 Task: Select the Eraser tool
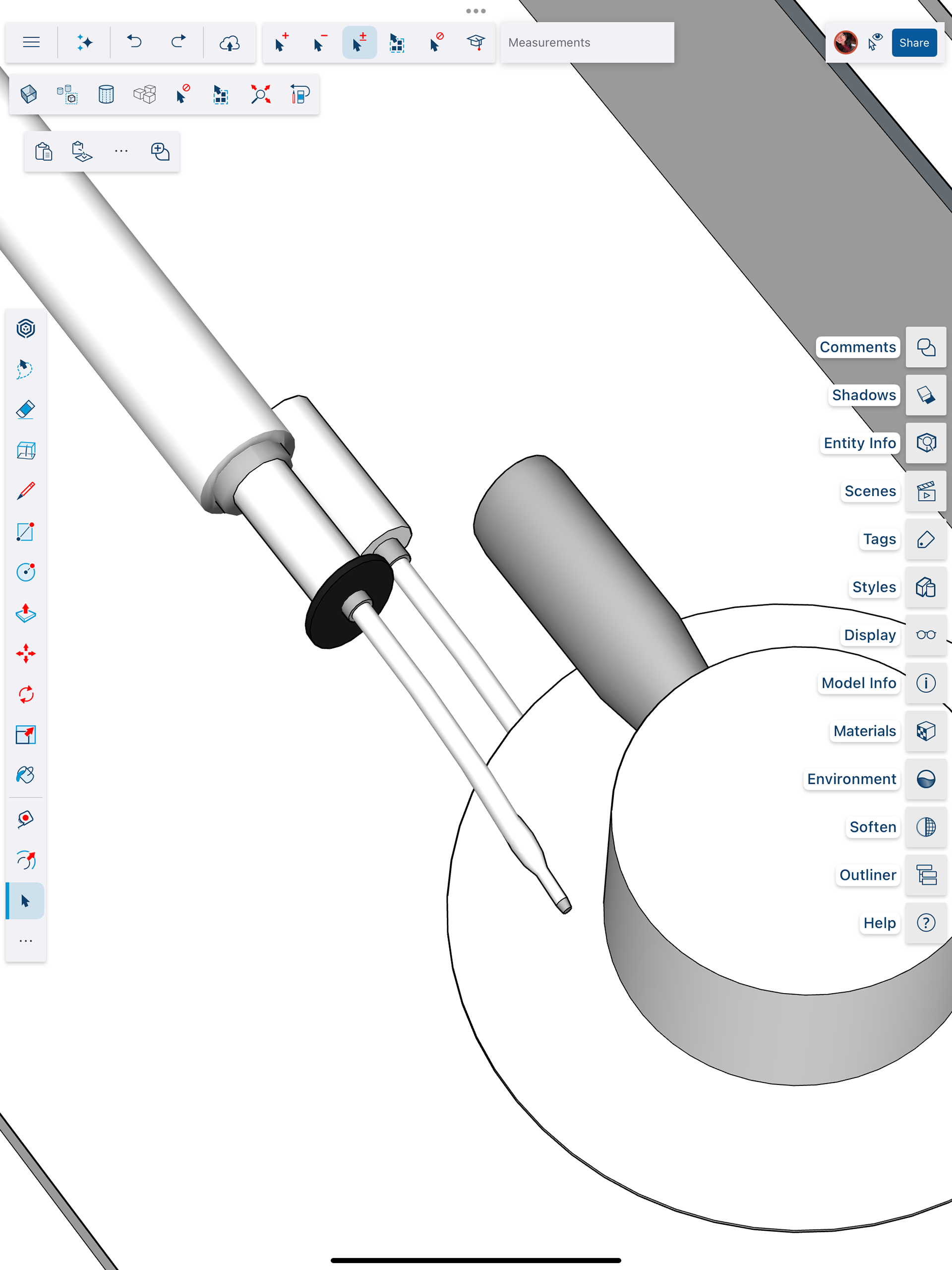tap(26, 409)
